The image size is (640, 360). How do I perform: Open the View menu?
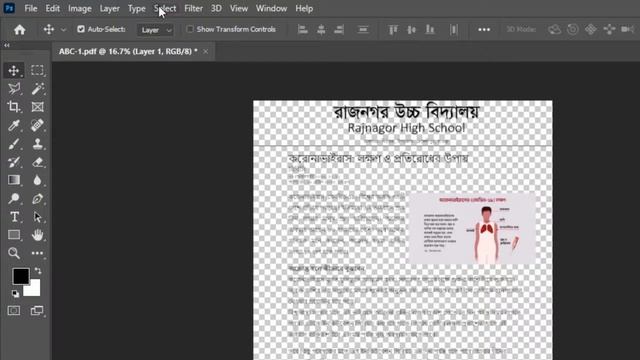tap(239, 9)
